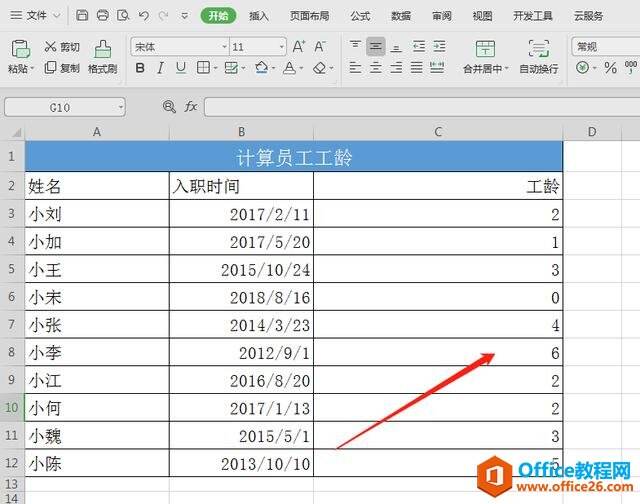The width and height of the screenshot is (640, 504).
Task: Decrease indent icon
Action: click(x=419, y=46)
